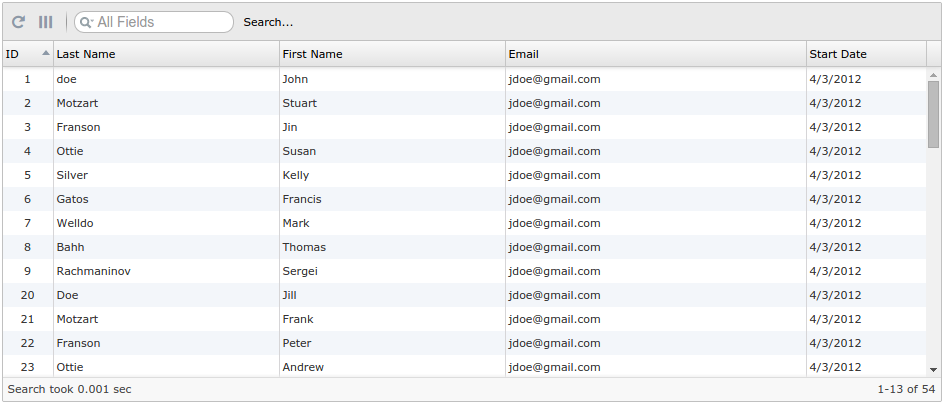Click the ID column sort arrow
Screen dimensions: 943x405
click(46, 53)
